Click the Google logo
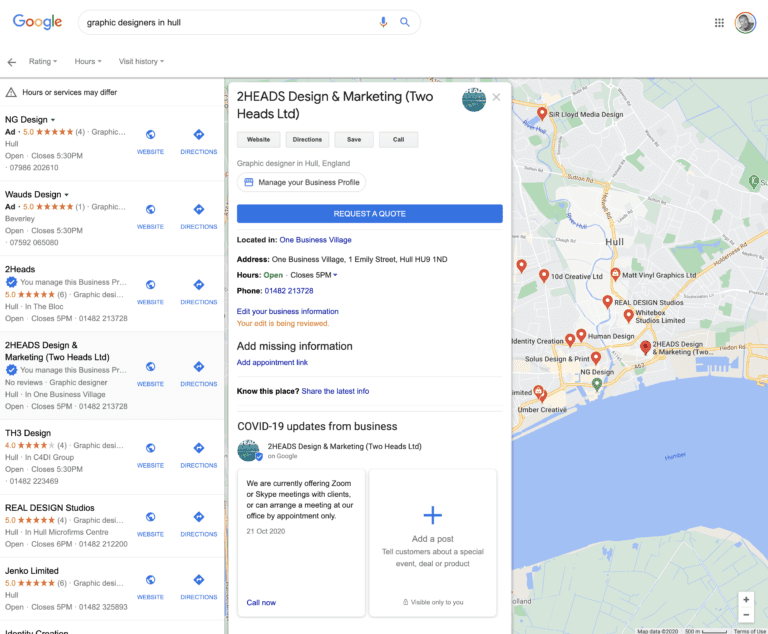This screenshot has width=768, height=634. [x=37, y=22]
